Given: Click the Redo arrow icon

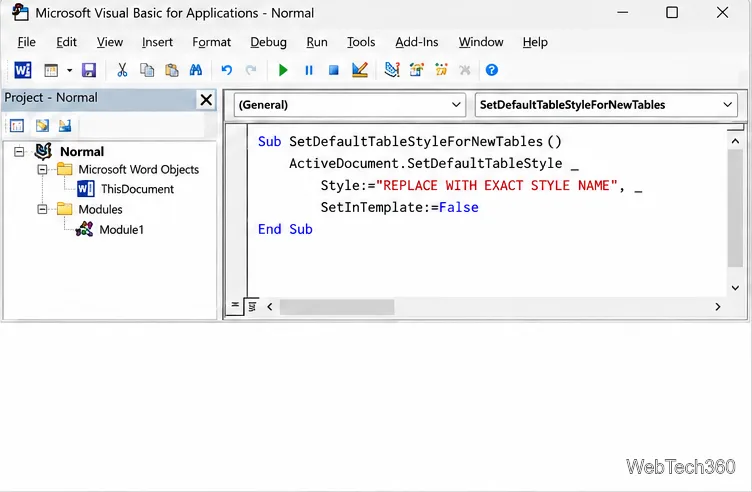Looking at the screenshot, I should [x=250, y=70].
